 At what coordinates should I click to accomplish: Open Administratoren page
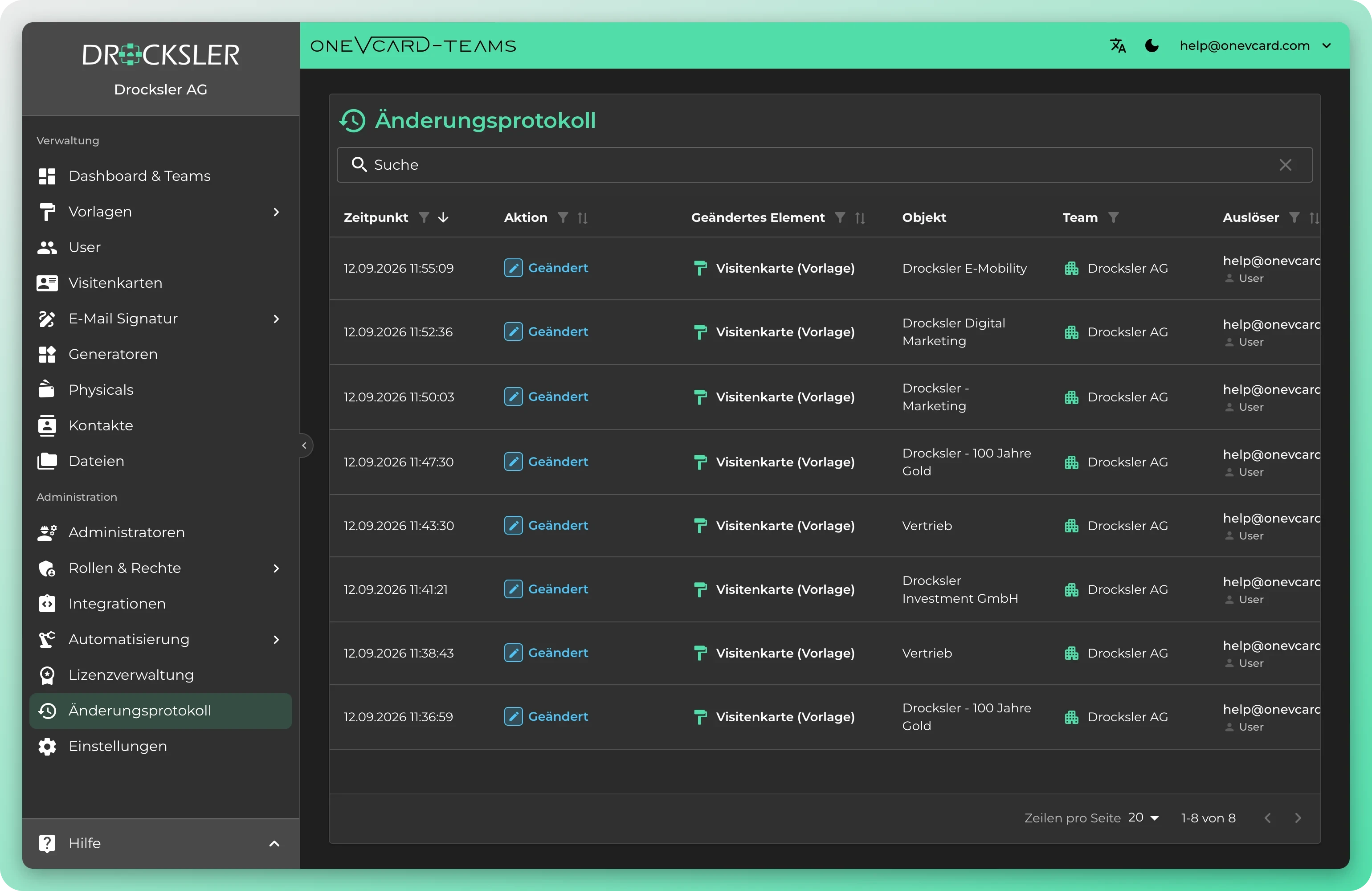coord(161,532)
